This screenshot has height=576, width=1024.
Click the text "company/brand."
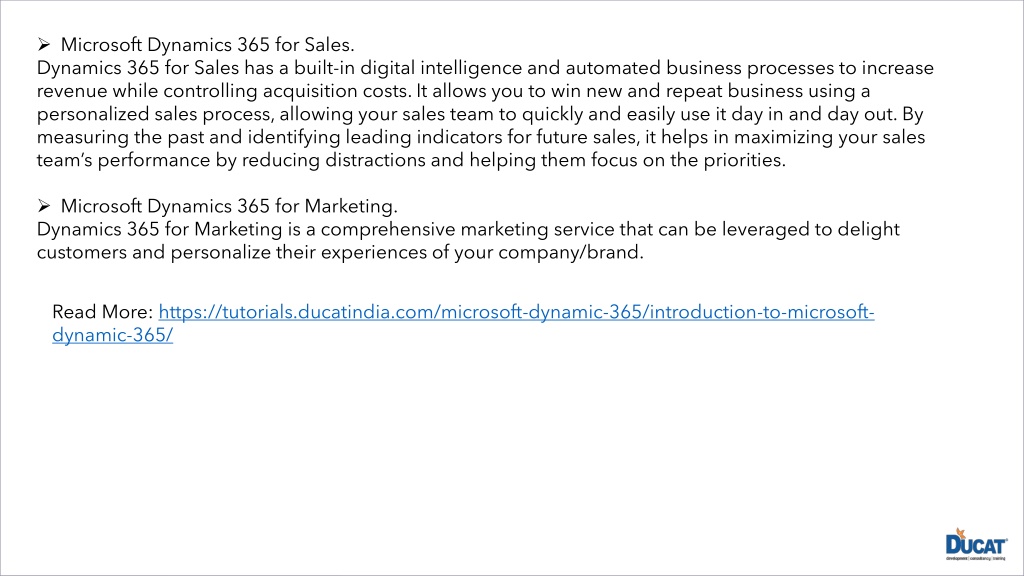571,252
